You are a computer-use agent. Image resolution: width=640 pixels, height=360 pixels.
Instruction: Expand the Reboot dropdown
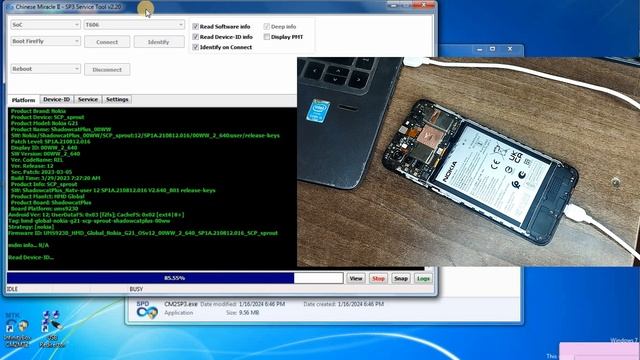(45, 69)
